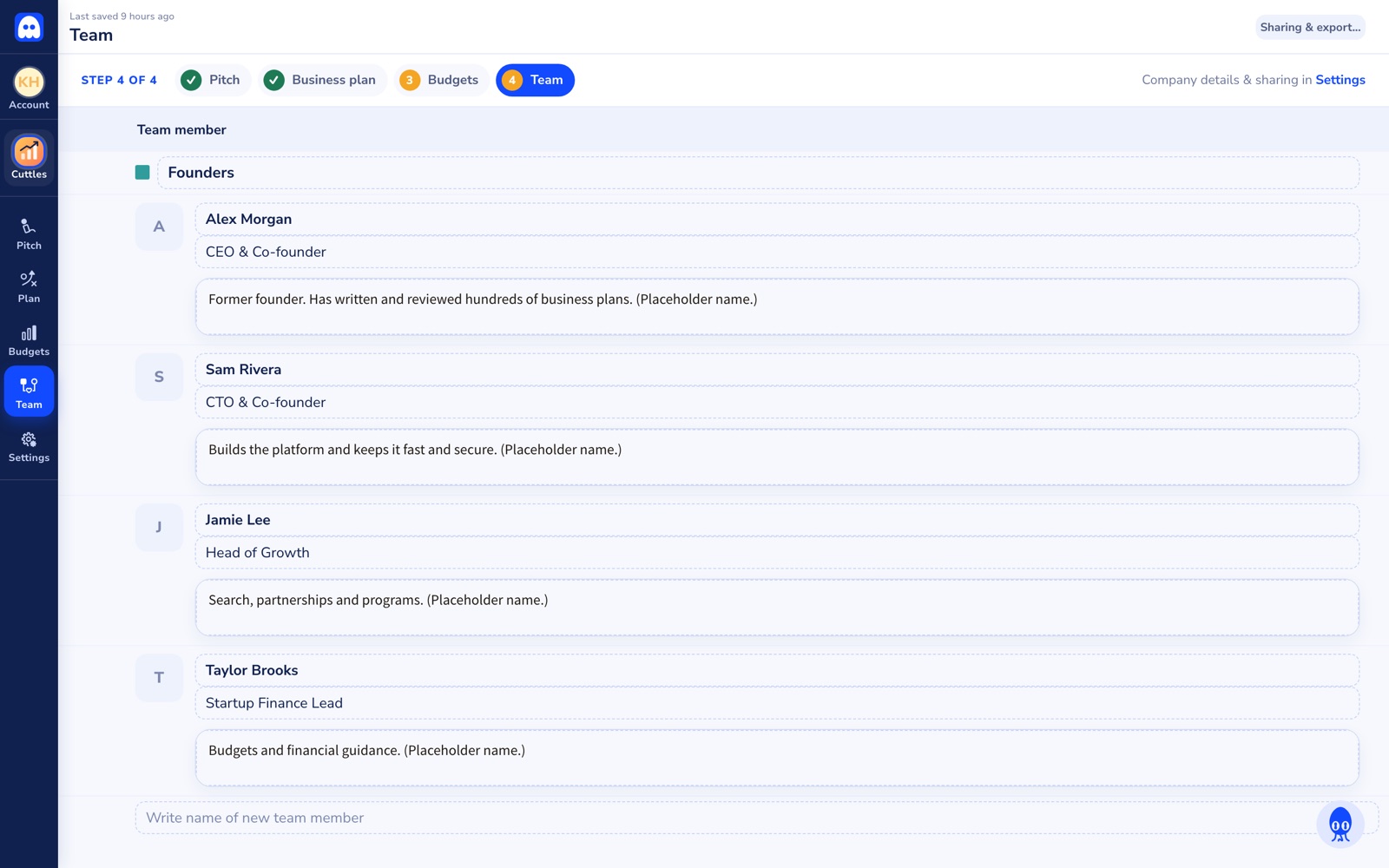Click Sam Rivera's avatar tile S

click(x=159, y=377)
